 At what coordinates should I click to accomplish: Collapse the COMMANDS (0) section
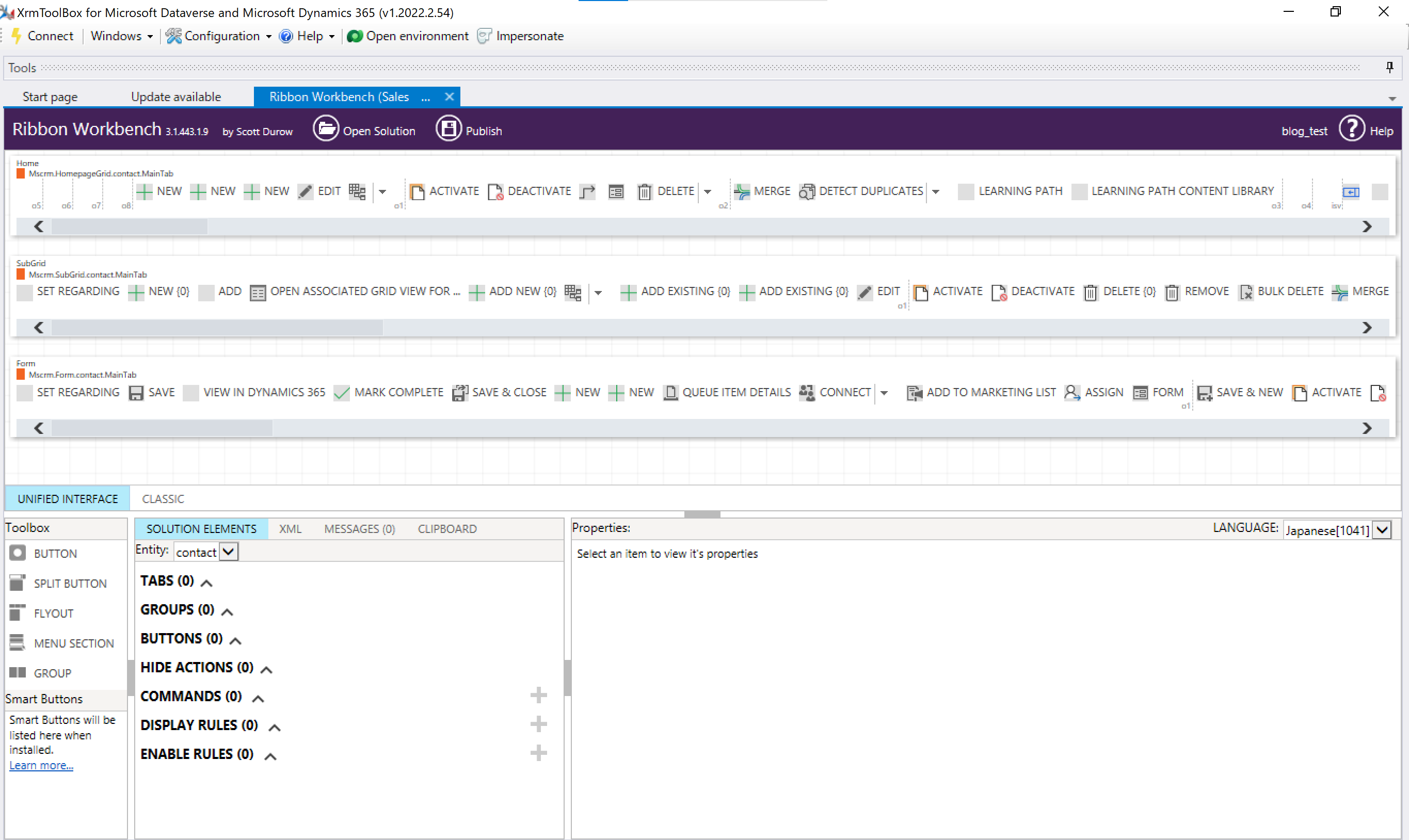pyautogui.click(x=258, y=698)
